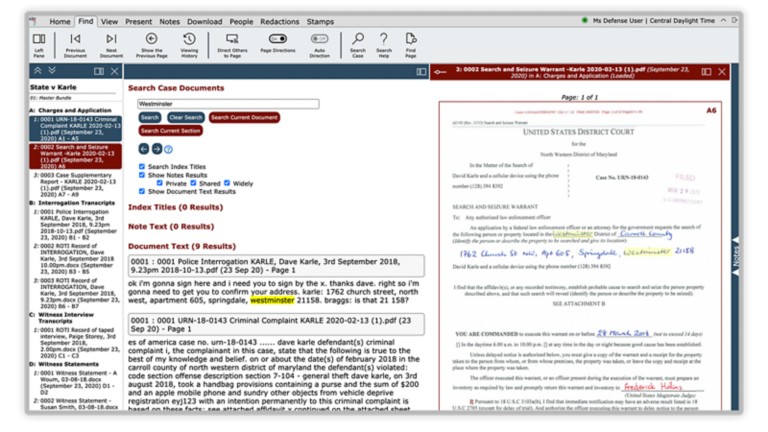Screen dimensions: 768x432
Task: Click Search Current Document button
Action: click(244, 118)
